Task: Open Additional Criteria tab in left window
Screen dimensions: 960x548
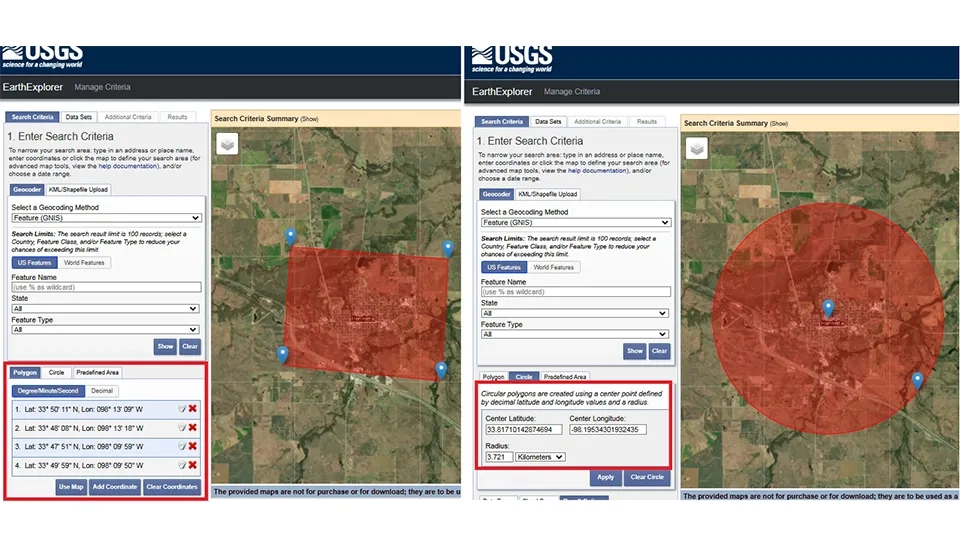Action: click(127, 117)
